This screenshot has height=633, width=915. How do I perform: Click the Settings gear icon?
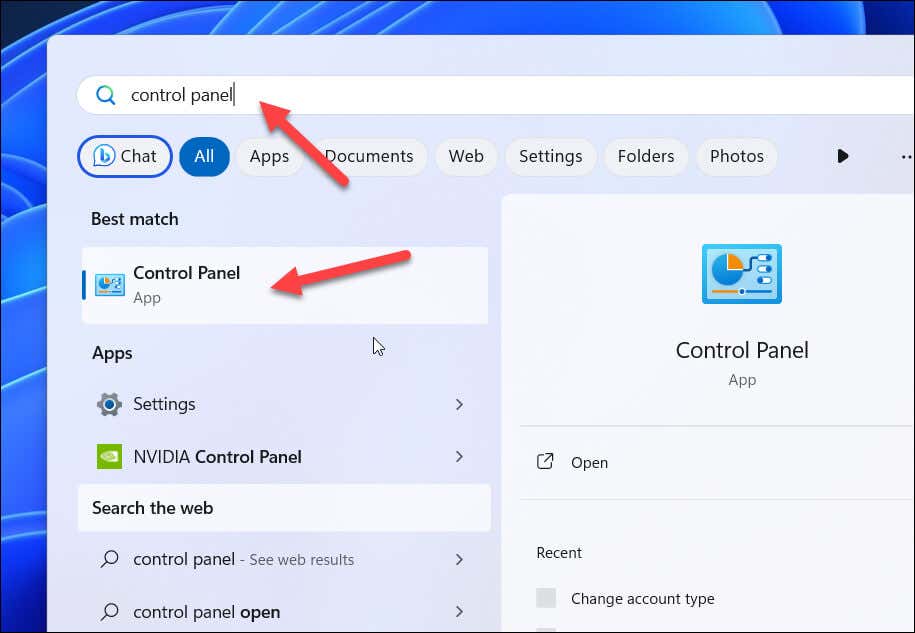[x=109, y=404]
